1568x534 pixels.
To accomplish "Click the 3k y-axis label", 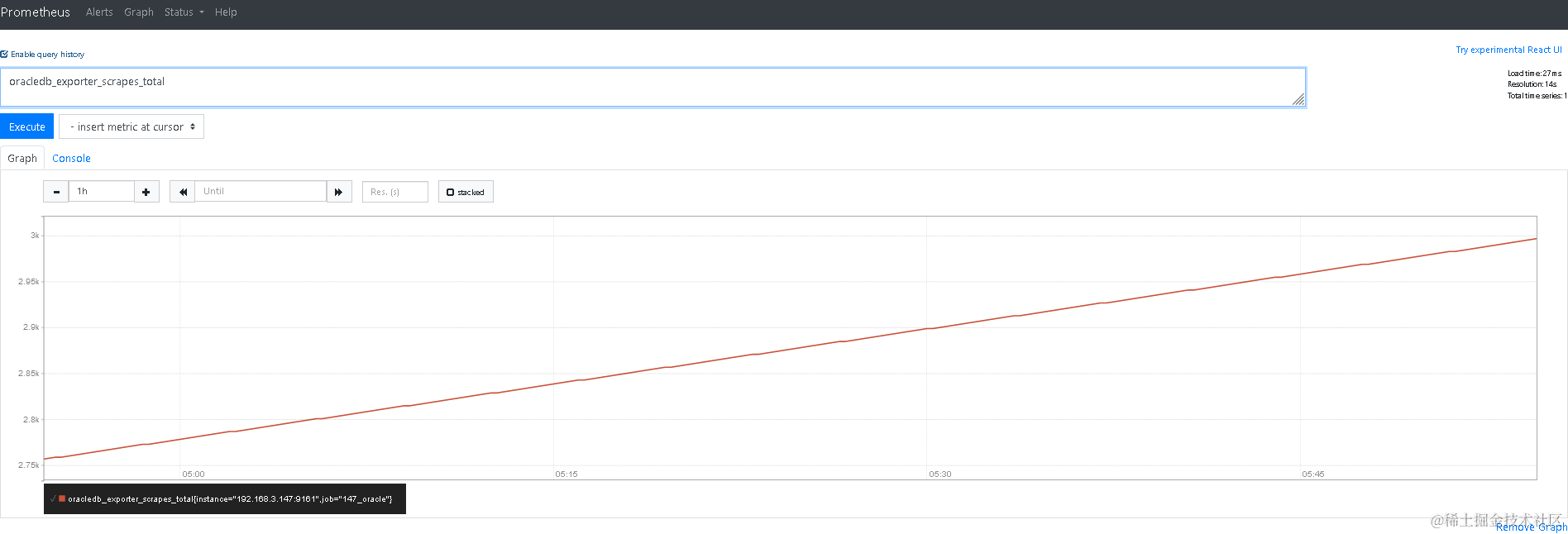I will (x=35, y=236).
